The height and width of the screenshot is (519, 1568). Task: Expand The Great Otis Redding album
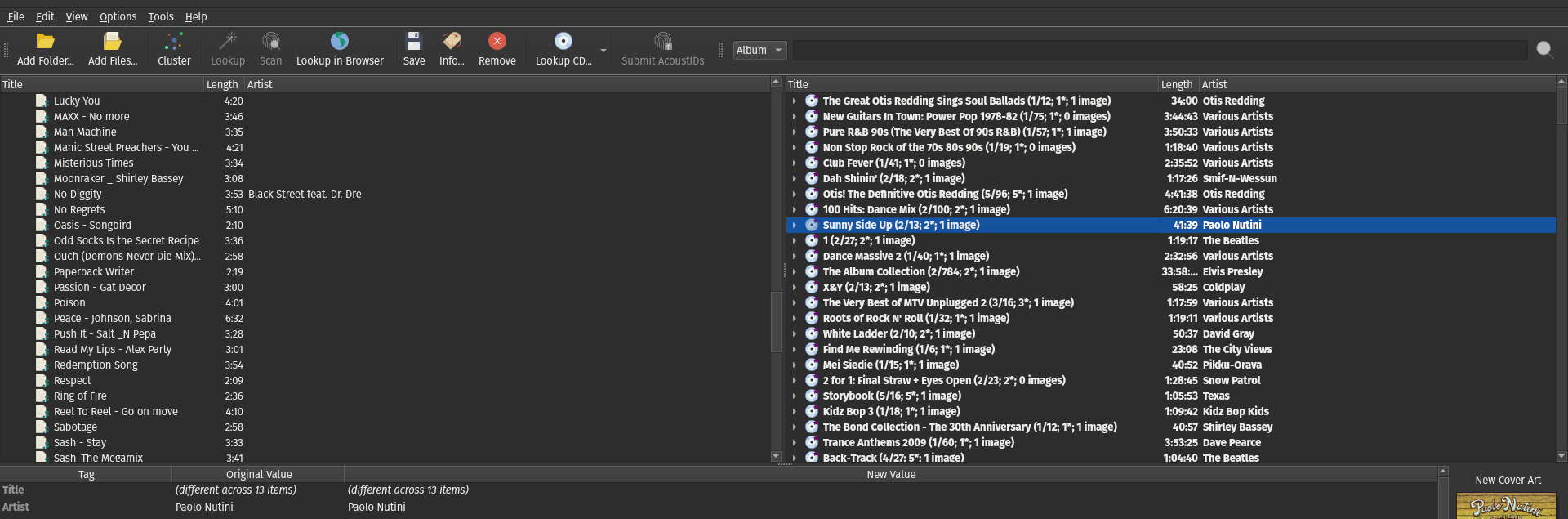click(794, 101)
